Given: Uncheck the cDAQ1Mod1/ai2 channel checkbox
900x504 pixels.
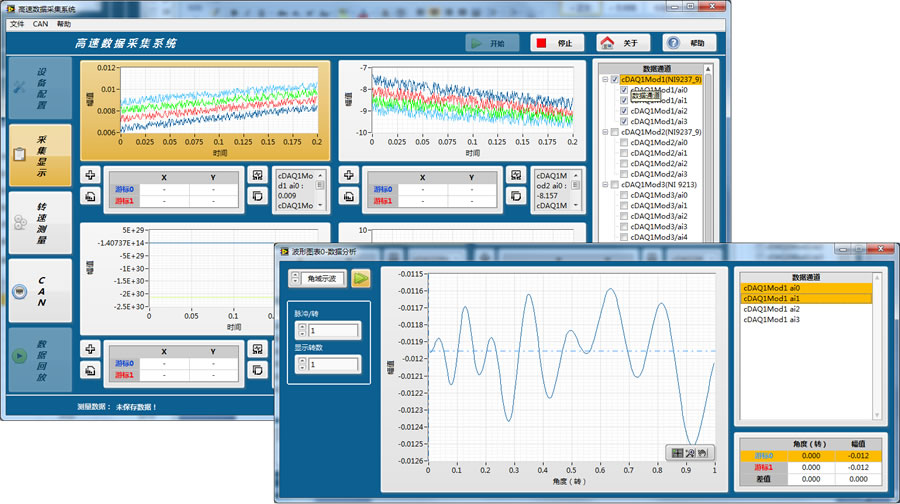Looking at the screenshot, I should click(625, 111).
